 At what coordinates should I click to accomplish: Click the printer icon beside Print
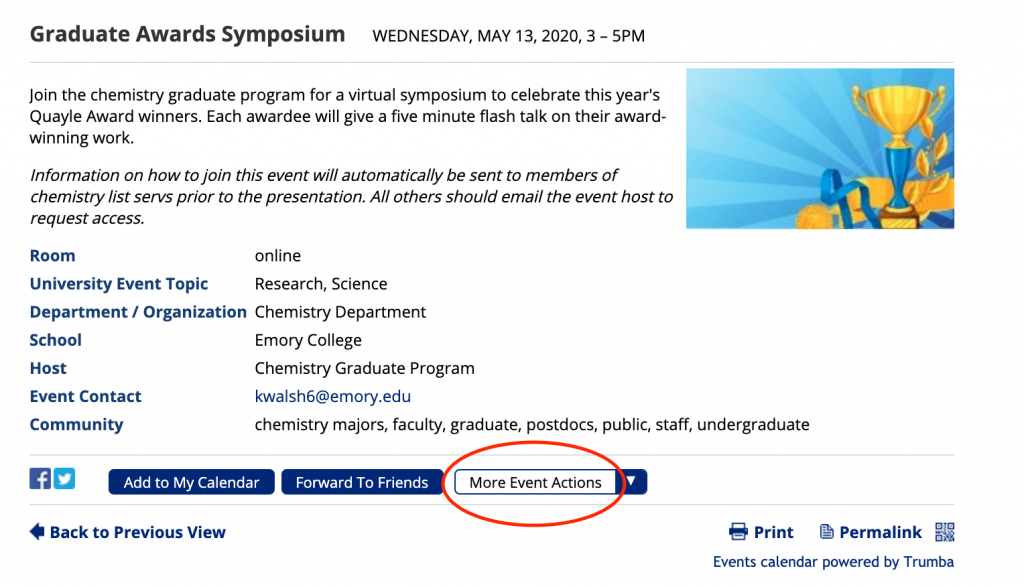[x=738, y=531]
